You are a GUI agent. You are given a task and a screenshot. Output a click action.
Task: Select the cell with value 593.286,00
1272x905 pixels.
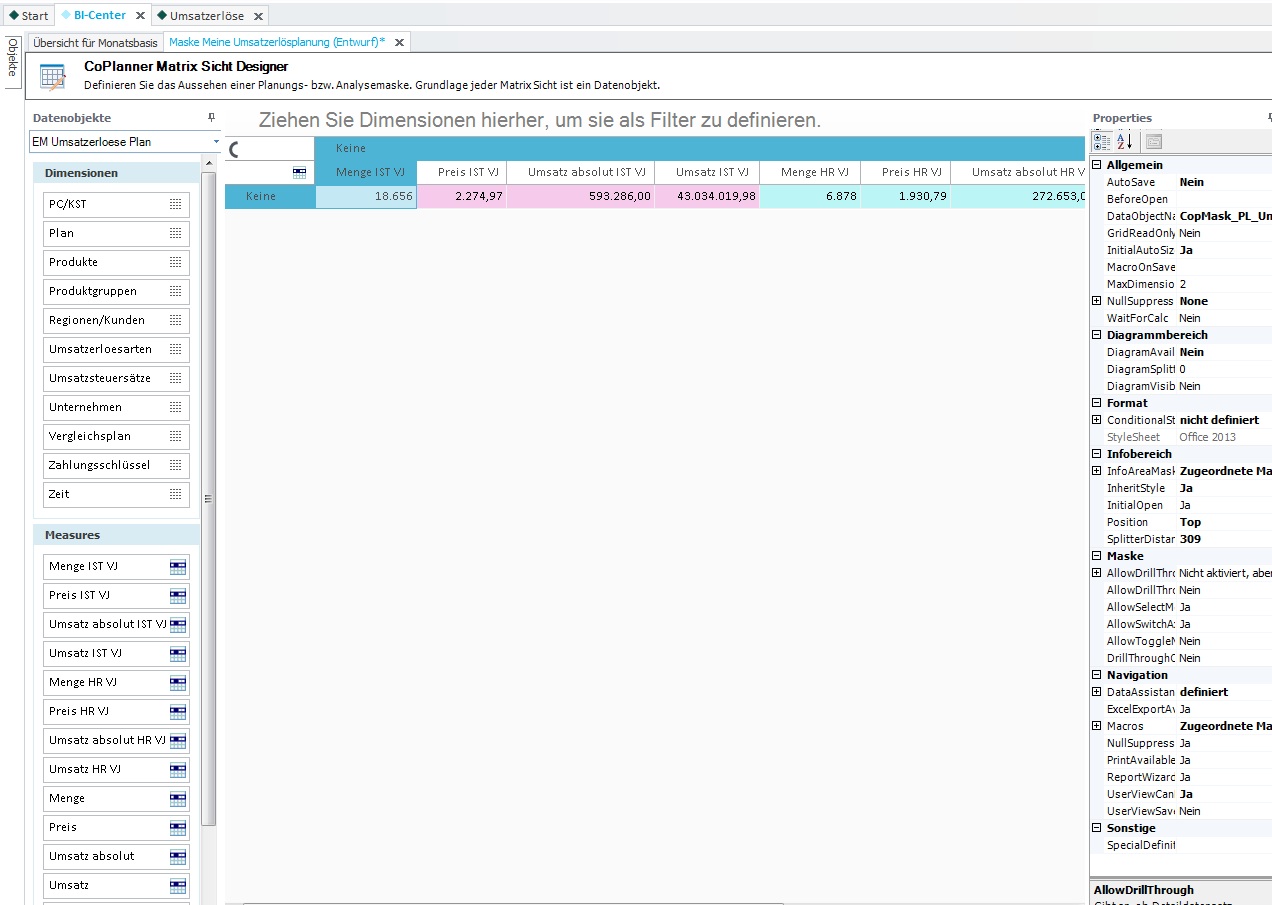point(580,196)
